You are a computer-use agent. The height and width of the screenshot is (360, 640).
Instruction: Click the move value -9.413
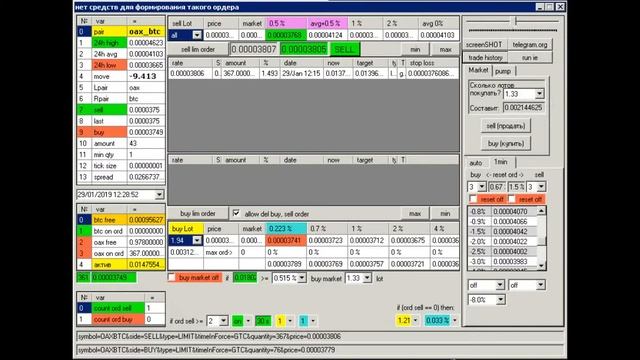tap(146, 76)
